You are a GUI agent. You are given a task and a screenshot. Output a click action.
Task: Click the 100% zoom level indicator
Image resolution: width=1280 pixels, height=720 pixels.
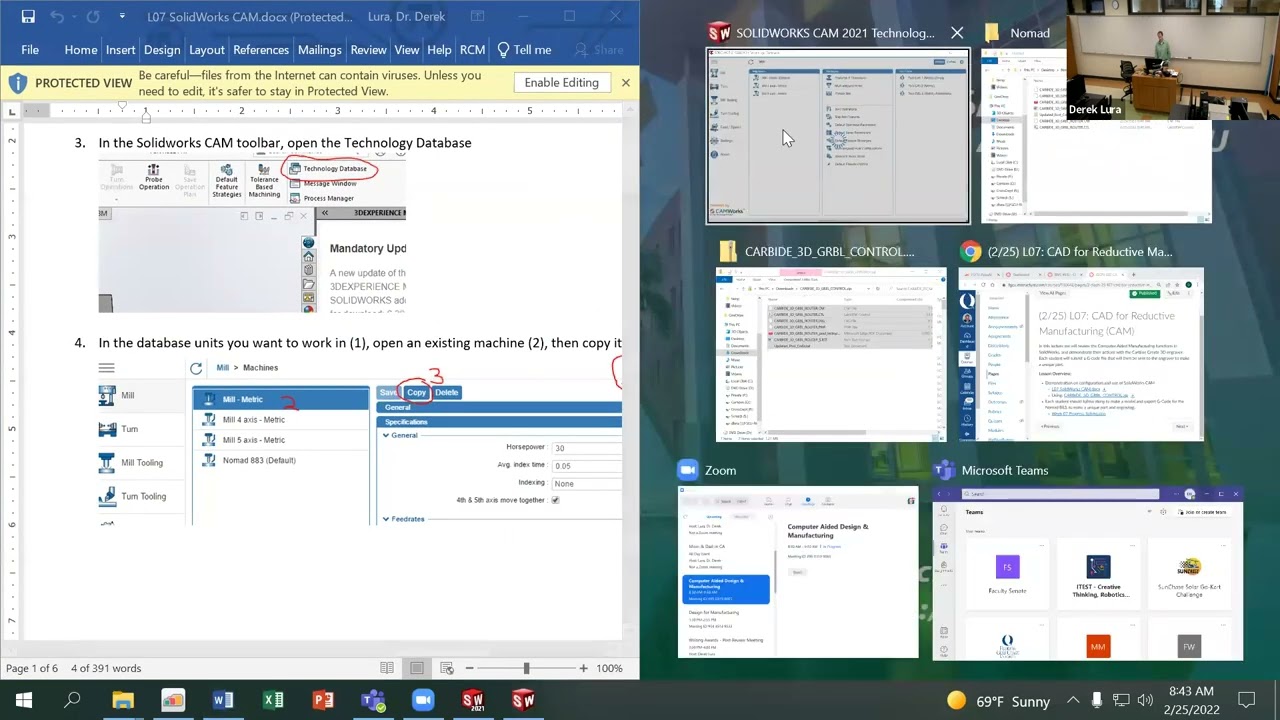point(610,668)
